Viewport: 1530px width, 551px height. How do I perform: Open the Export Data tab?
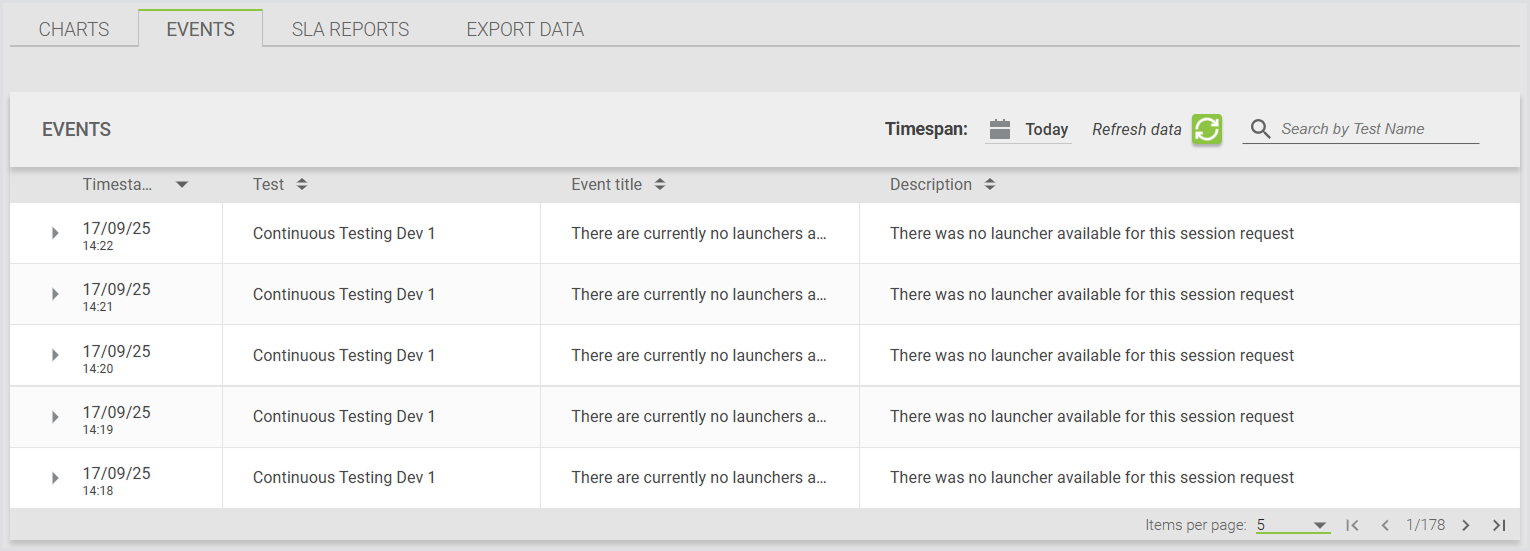(x=525, y=29)
